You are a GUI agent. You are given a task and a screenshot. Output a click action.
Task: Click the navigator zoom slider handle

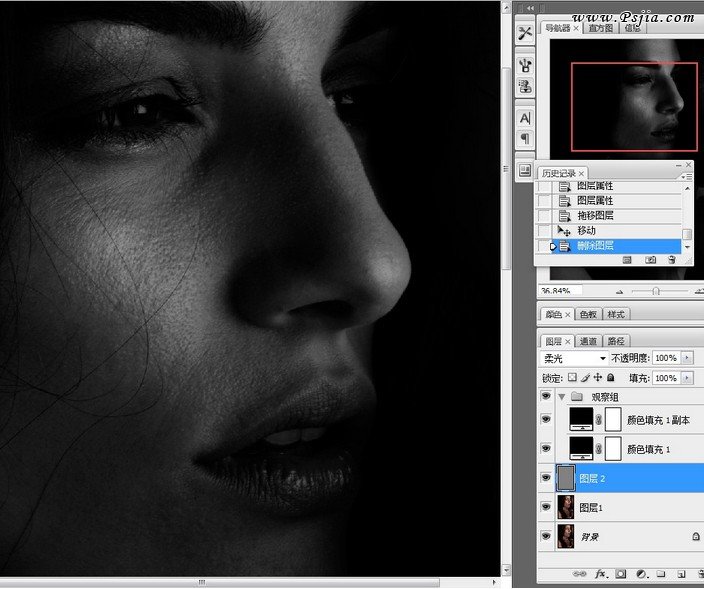655,291
